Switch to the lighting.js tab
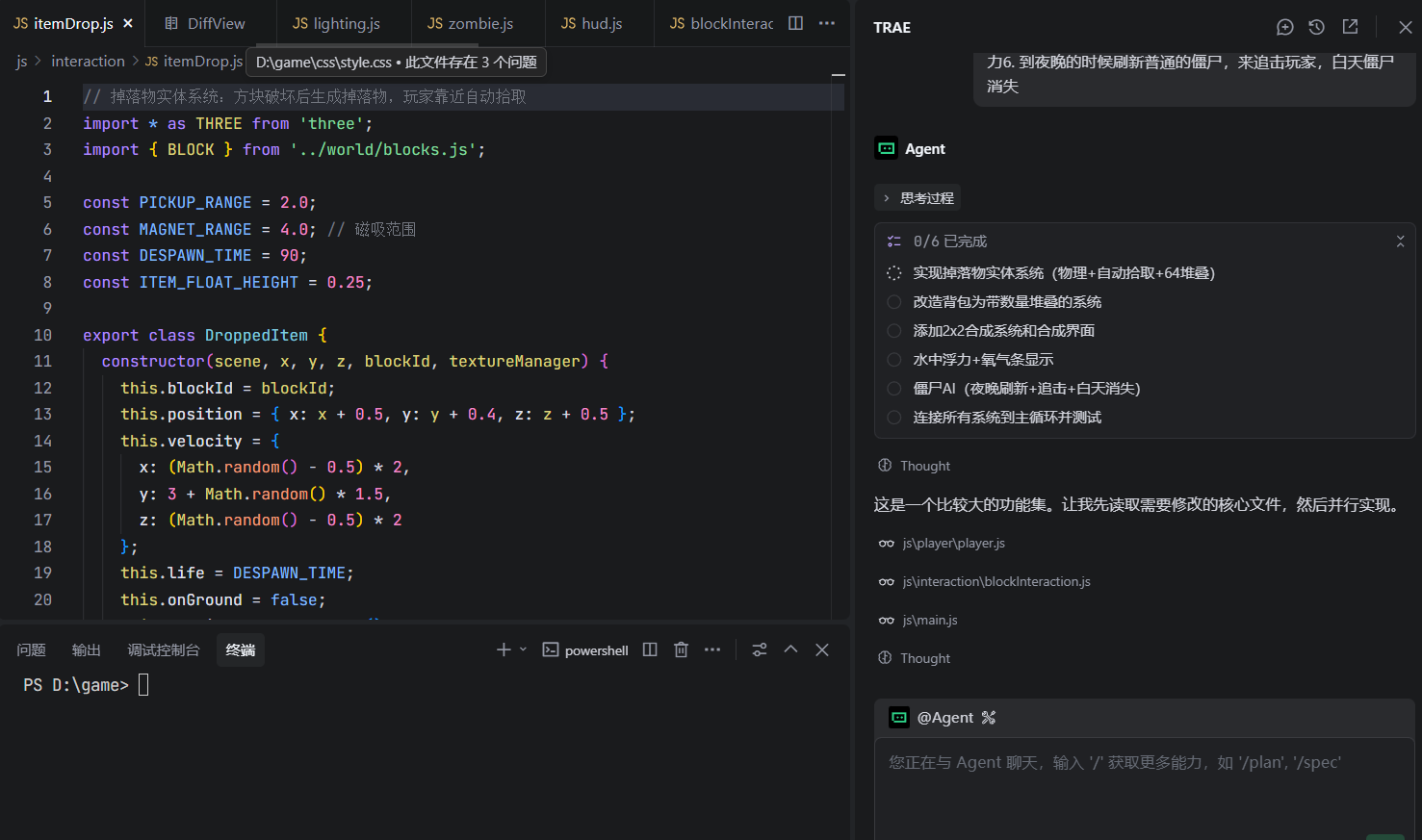The height and width of the screenshot is (840, 1422). pos(337,23)
